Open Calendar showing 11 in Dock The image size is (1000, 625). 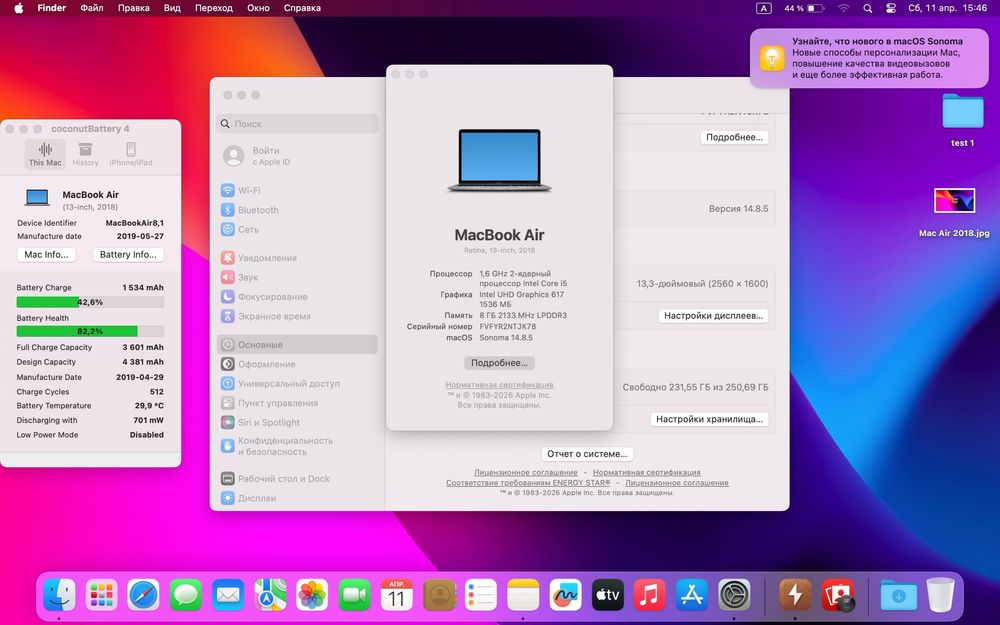tap(396, 596)
